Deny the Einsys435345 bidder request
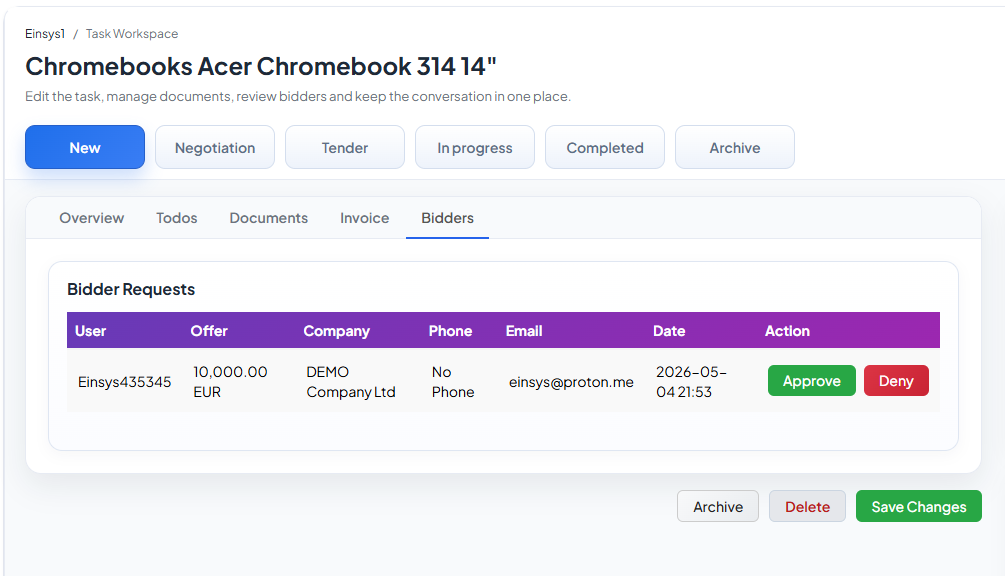 (x=896, y=381)
